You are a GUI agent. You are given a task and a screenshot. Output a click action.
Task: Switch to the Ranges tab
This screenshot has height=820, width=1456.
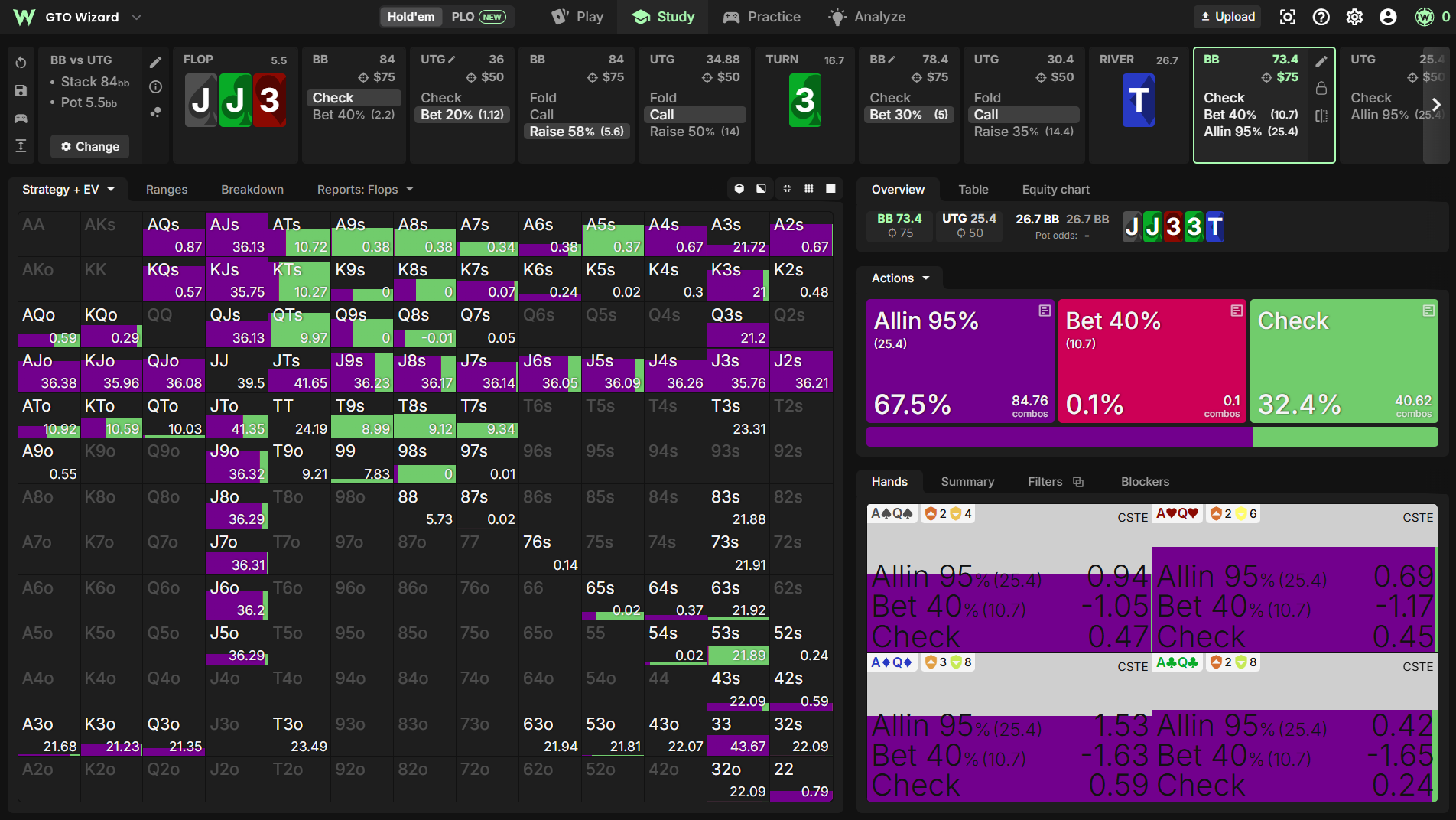[167, 190]
